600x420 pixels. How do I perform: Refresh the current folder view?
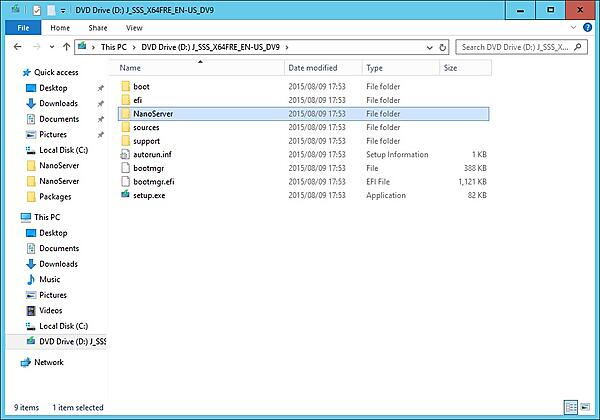(x=442, y=47)
